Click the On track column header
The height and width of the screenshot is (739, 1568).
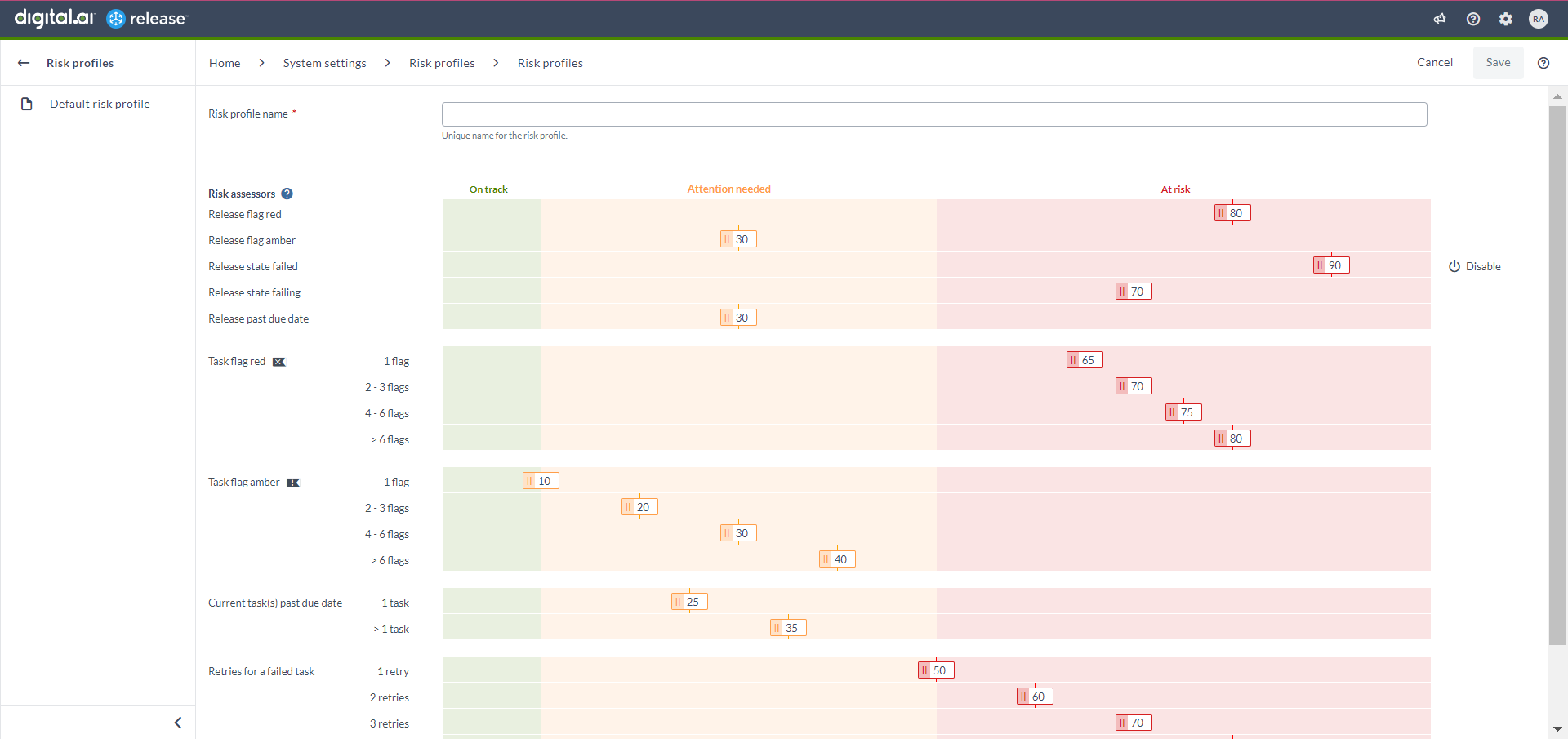click(x=488, y=189)
